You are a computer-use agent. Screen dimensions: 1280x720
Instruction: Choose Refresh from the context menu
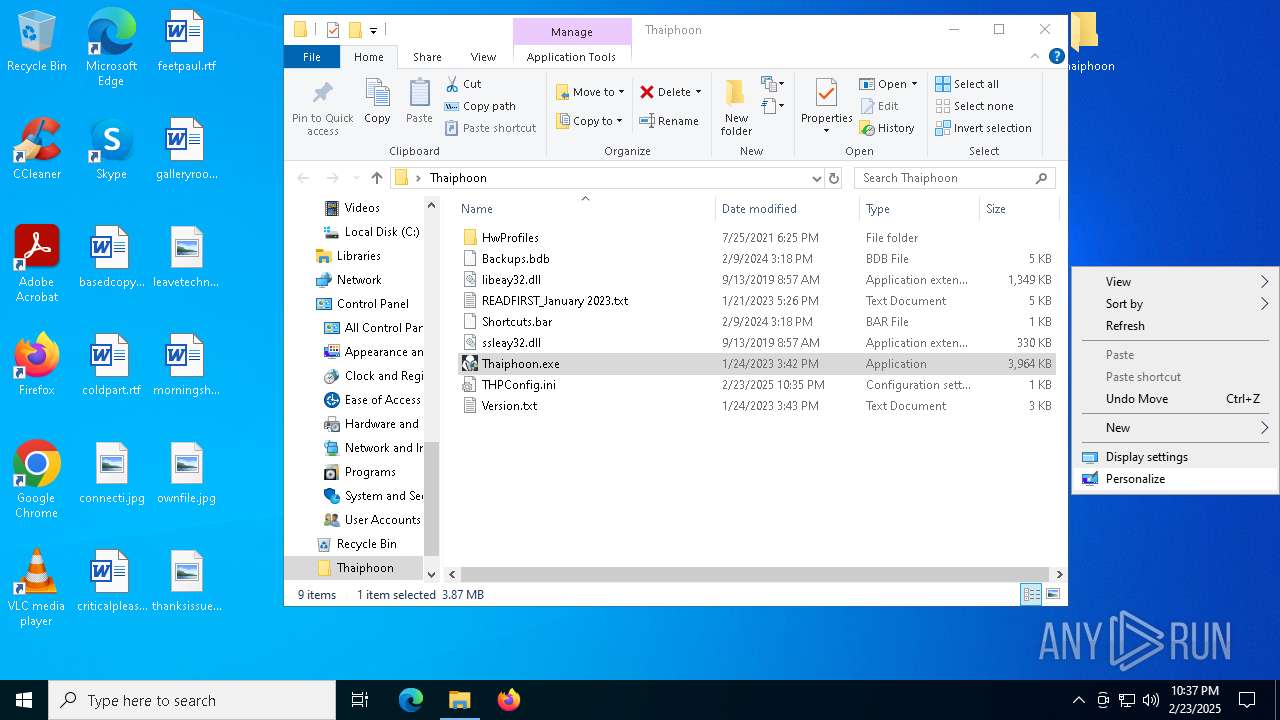(x=1175, y=326)
